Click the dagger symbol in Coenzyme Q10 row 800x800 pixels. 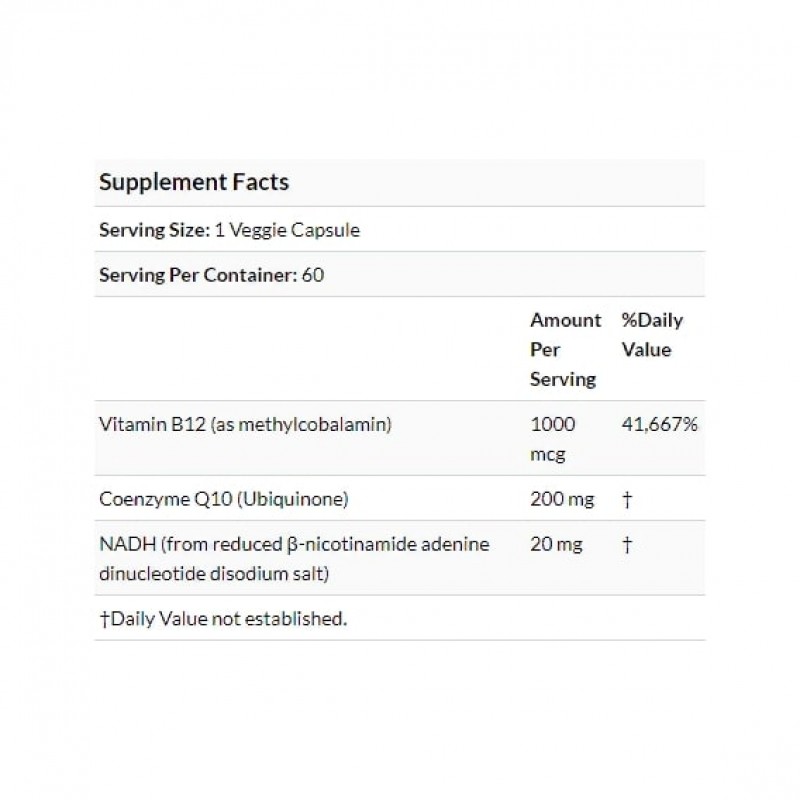627,500
